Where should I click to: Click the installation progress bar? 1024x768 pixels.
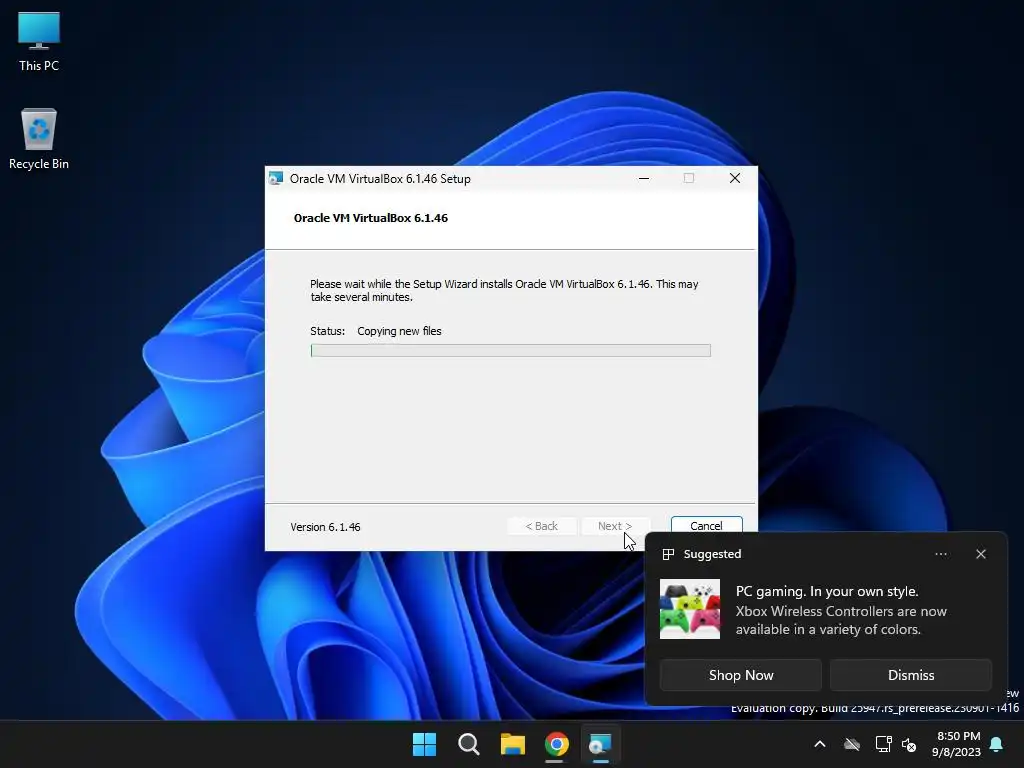(511, 351)
